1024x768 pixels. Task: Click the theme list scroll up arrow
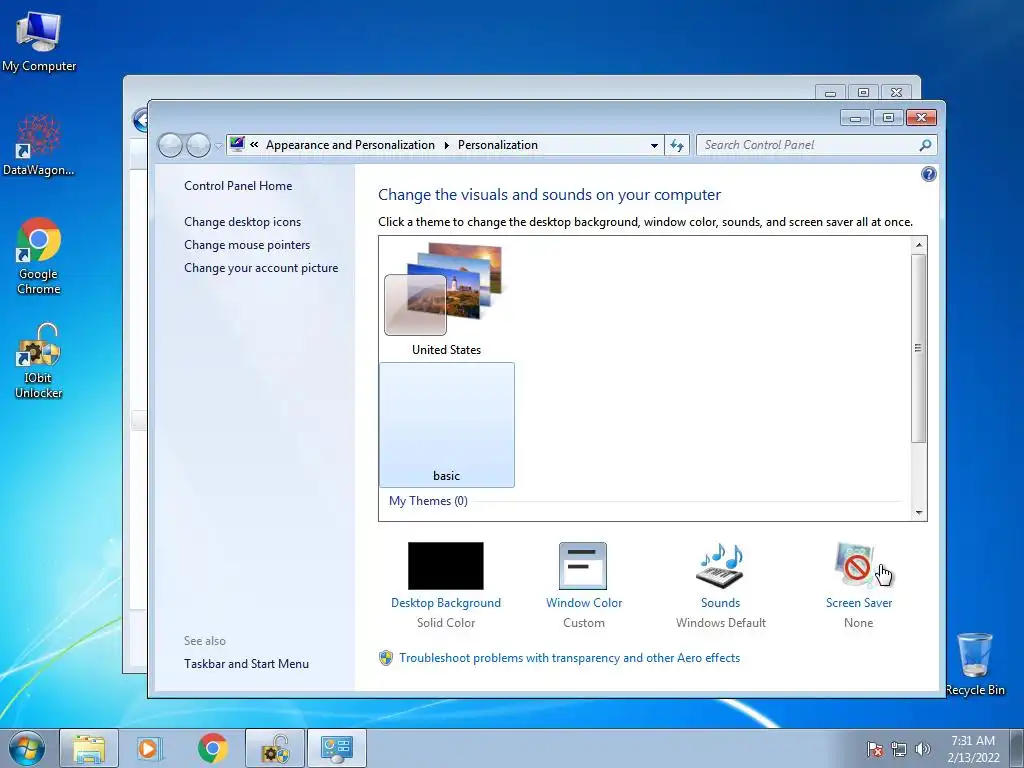919,245
